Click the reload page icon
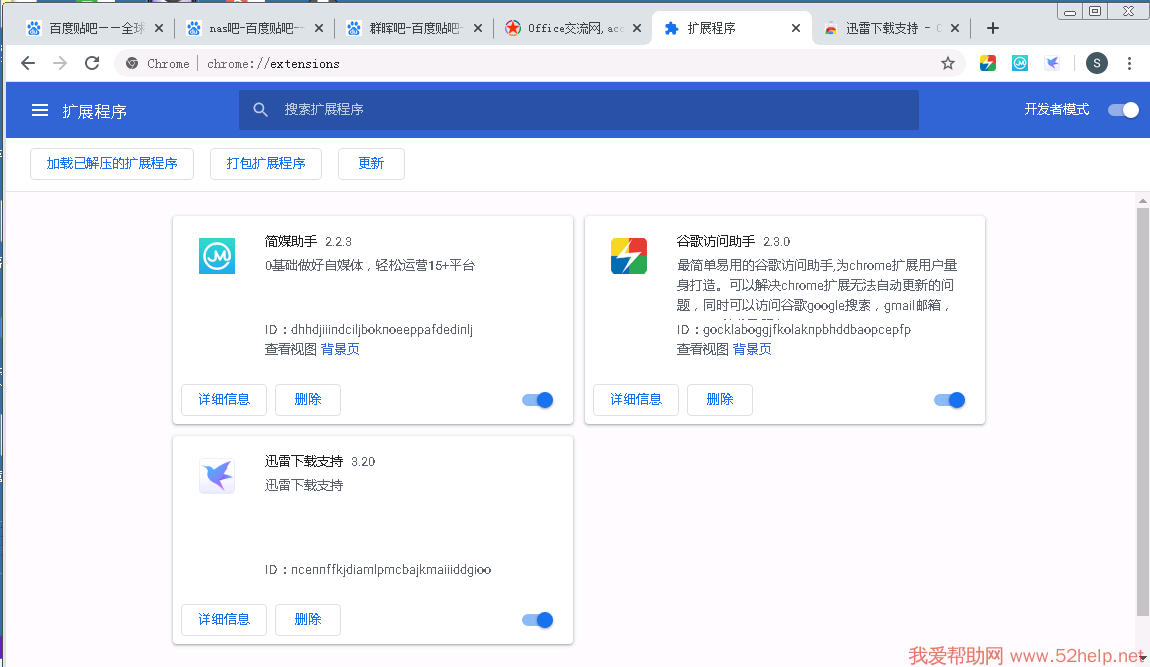This screenshot has height=667, width=1150. [92, 63]
